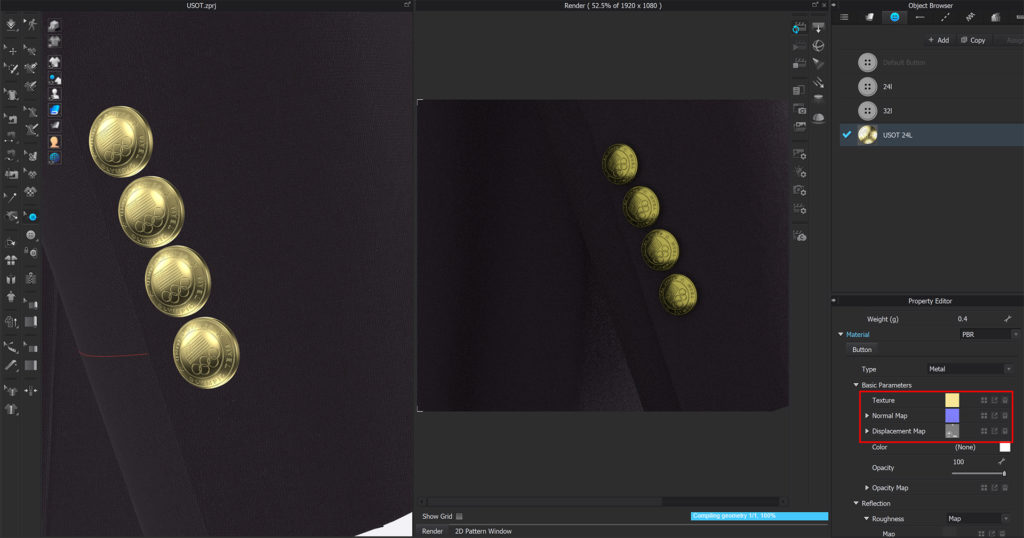Expand the Opacity Map options

[867, 488]
